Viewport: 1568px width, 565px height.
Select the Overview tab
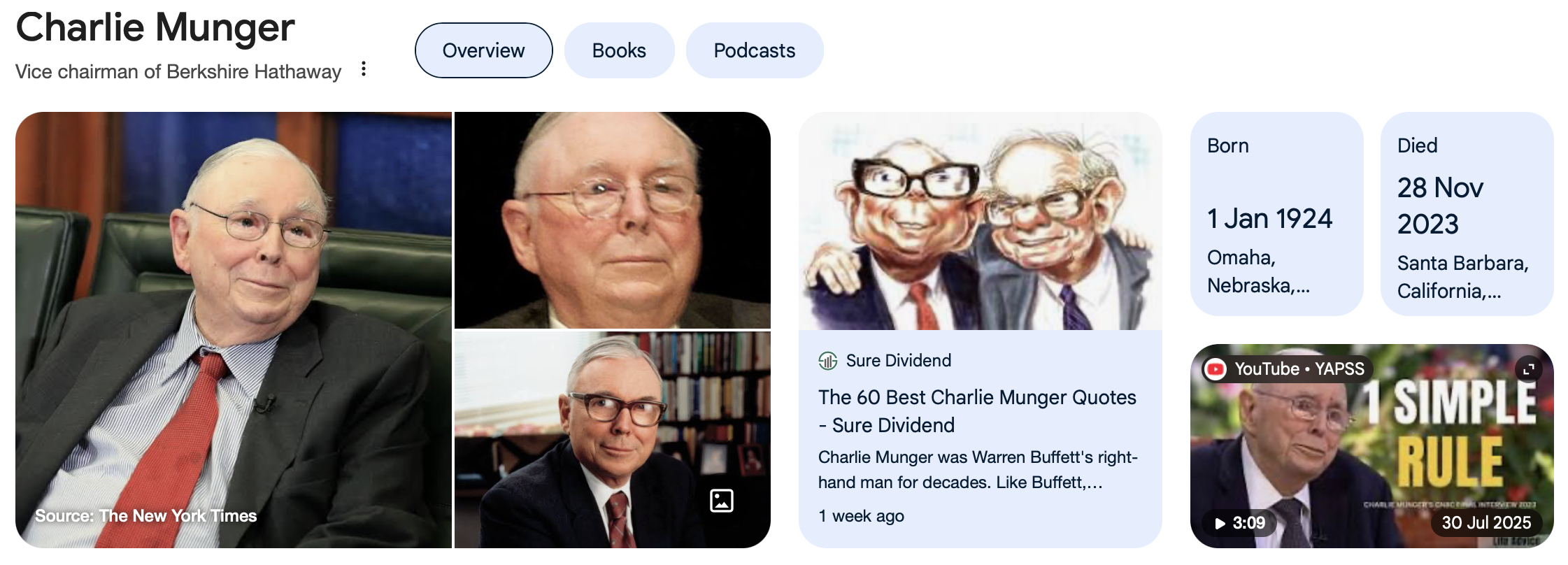(484, 50)
